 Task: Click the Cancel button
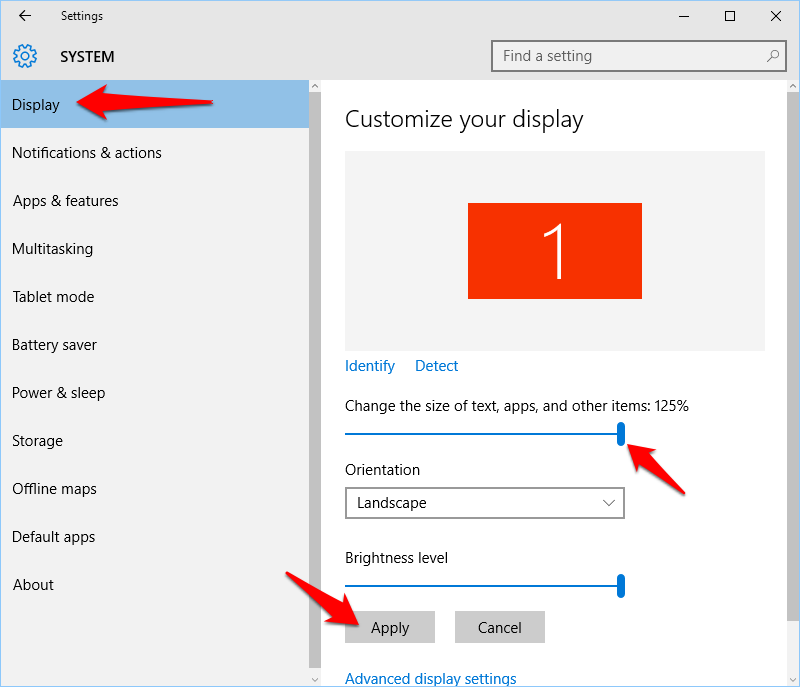(x=499, y=627)
